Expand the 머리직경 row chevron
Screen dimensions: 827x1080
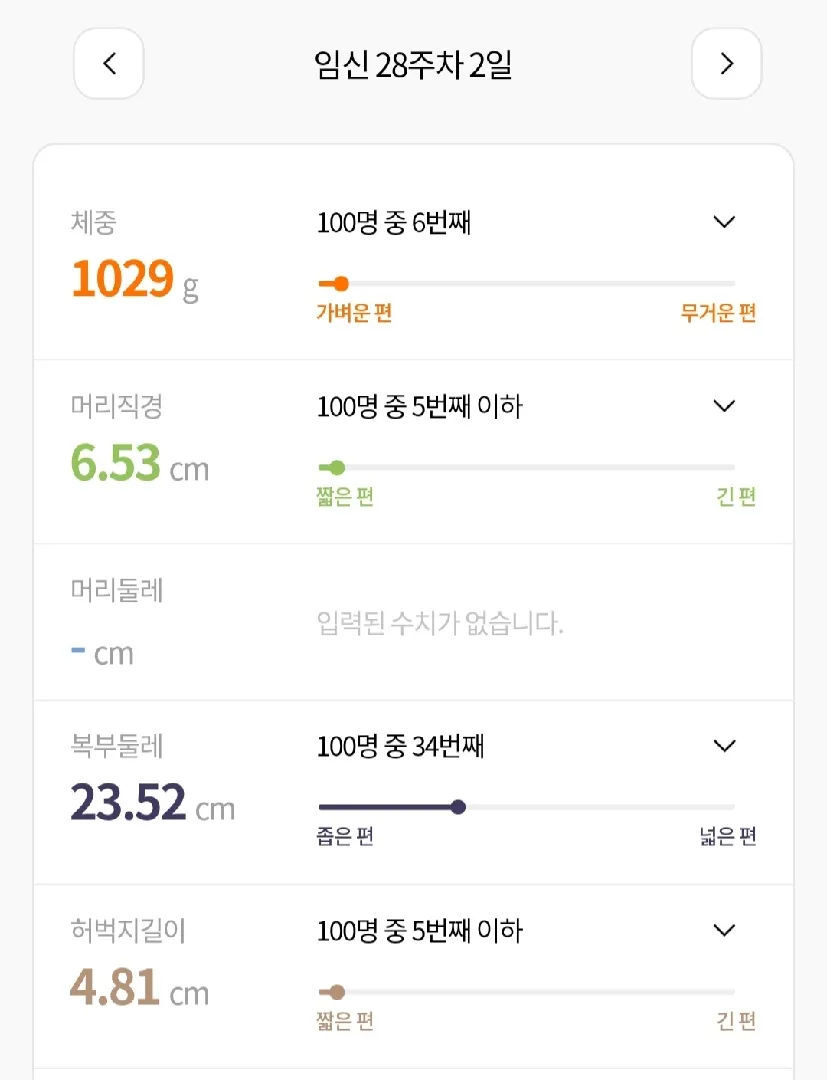(724, 406)
